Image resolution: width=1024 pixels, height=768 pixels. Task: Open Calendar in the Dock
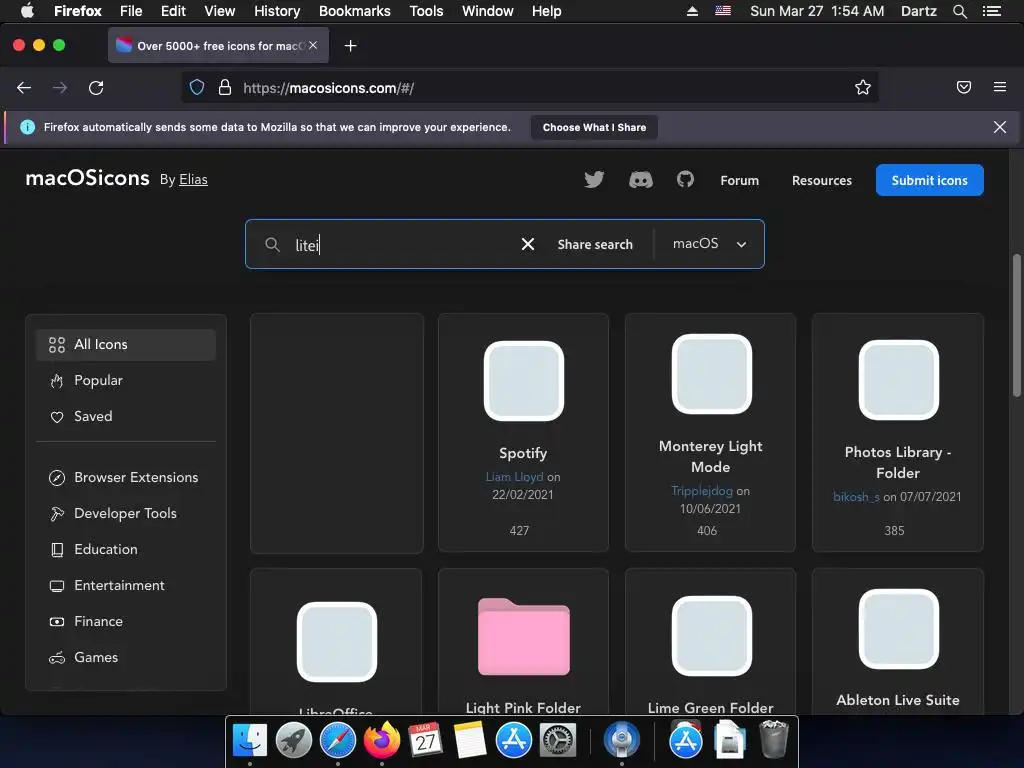click(x=426, y=741)
